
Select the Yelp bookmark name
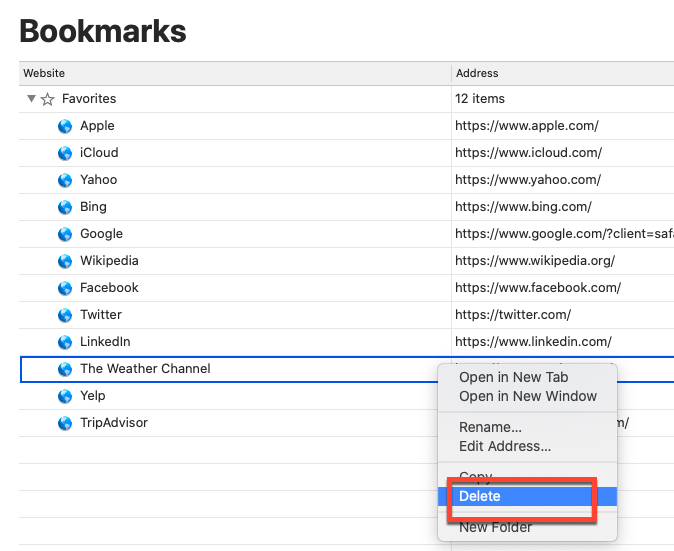92,396
